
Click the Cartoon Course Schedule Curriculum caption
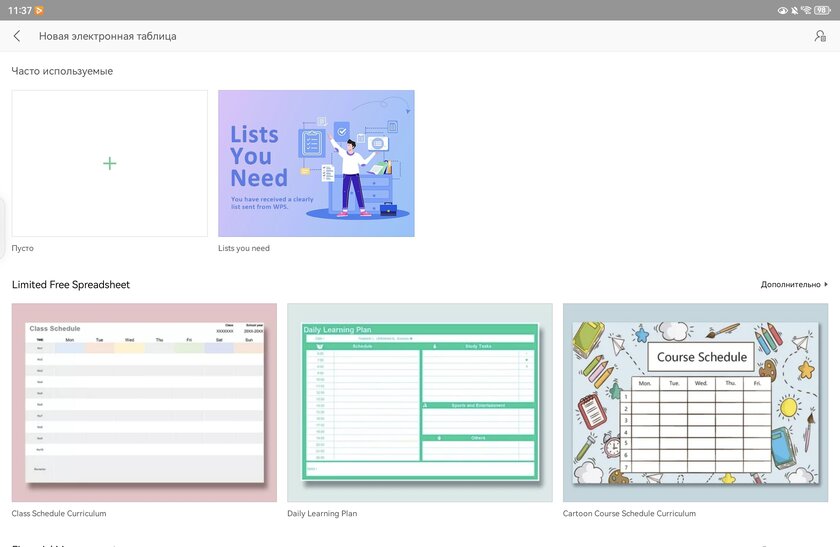click(x=629, y=513)
